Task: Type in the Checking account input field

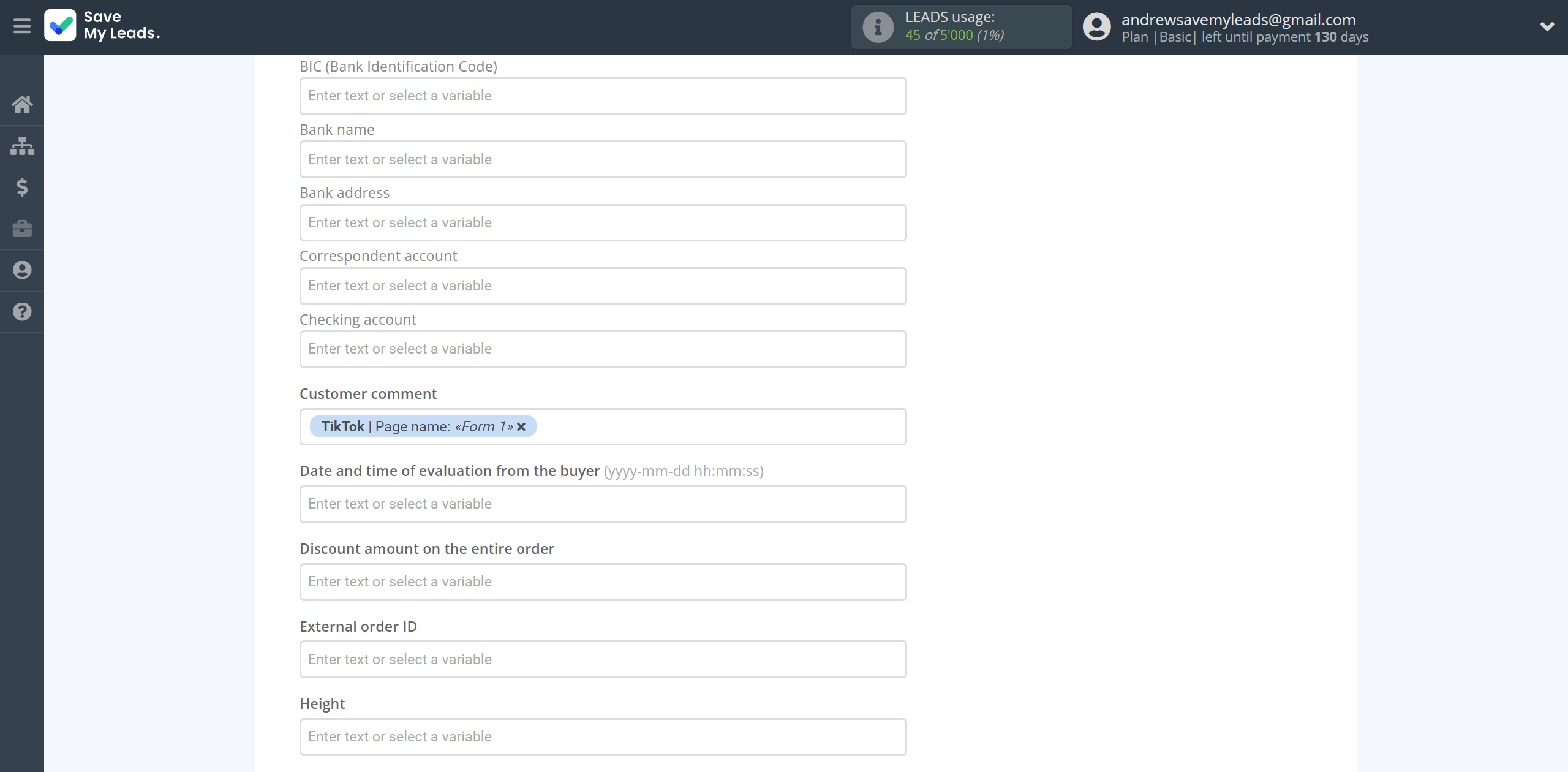Action: click(601, 348)
